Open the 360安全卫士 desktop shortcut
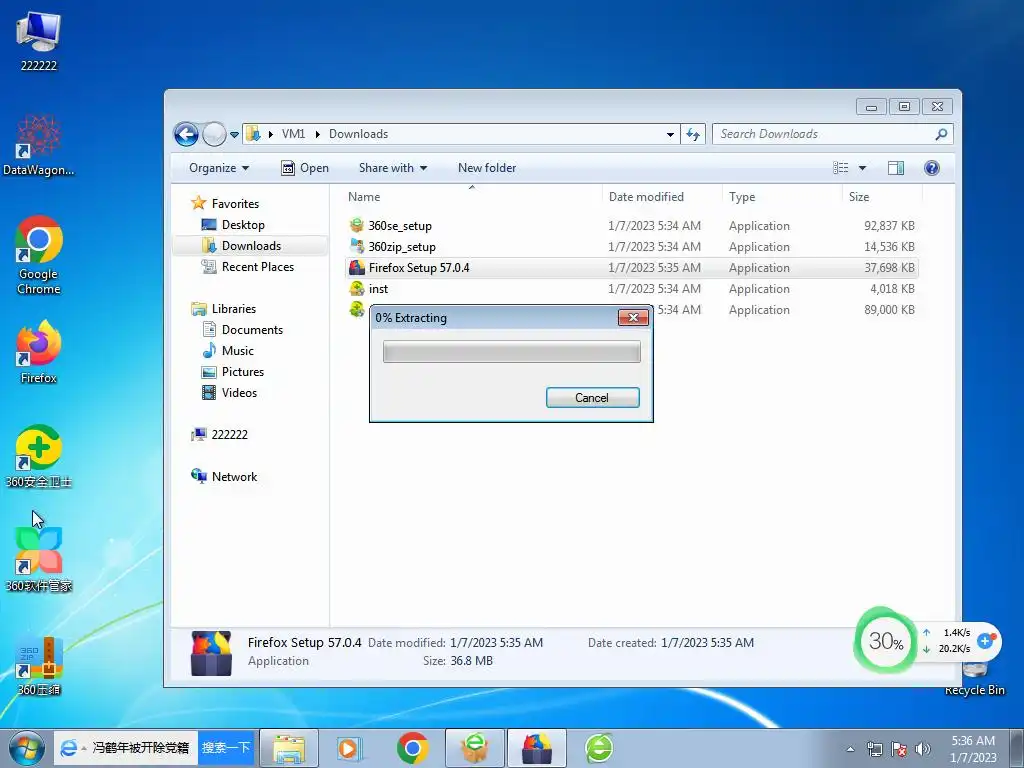The height and width of the screenshot is (768, 1024). (39, 456)
